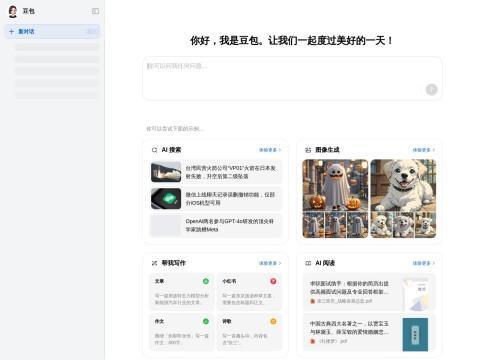The image size is (480, 360).
Task: Open the news about the VP01 rocket launch failure
Action: pos(216,172)
